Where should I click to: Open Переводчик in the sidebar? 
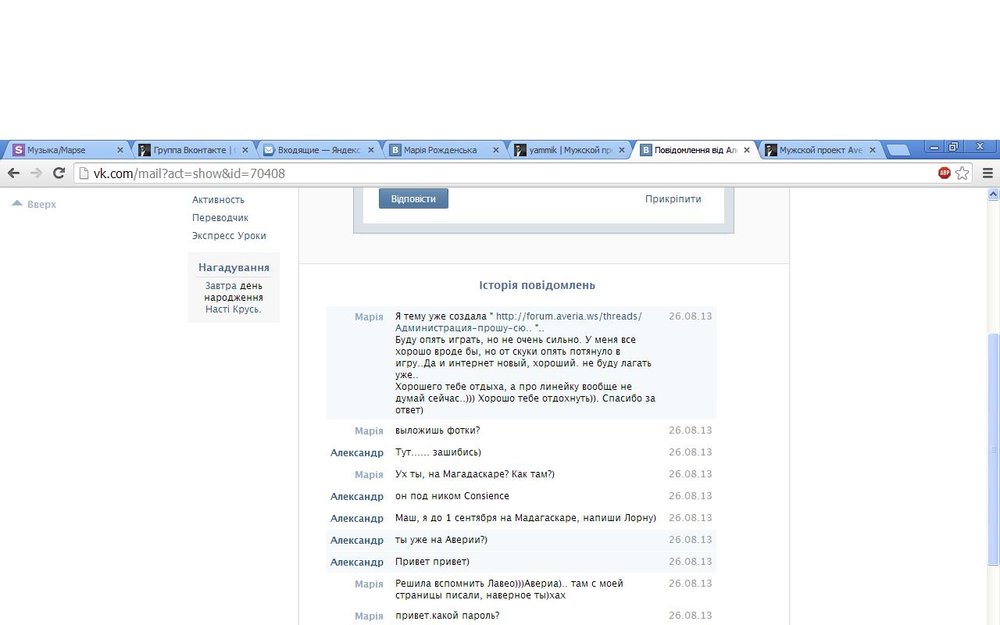pyautogui.click(x=220, y=218)
